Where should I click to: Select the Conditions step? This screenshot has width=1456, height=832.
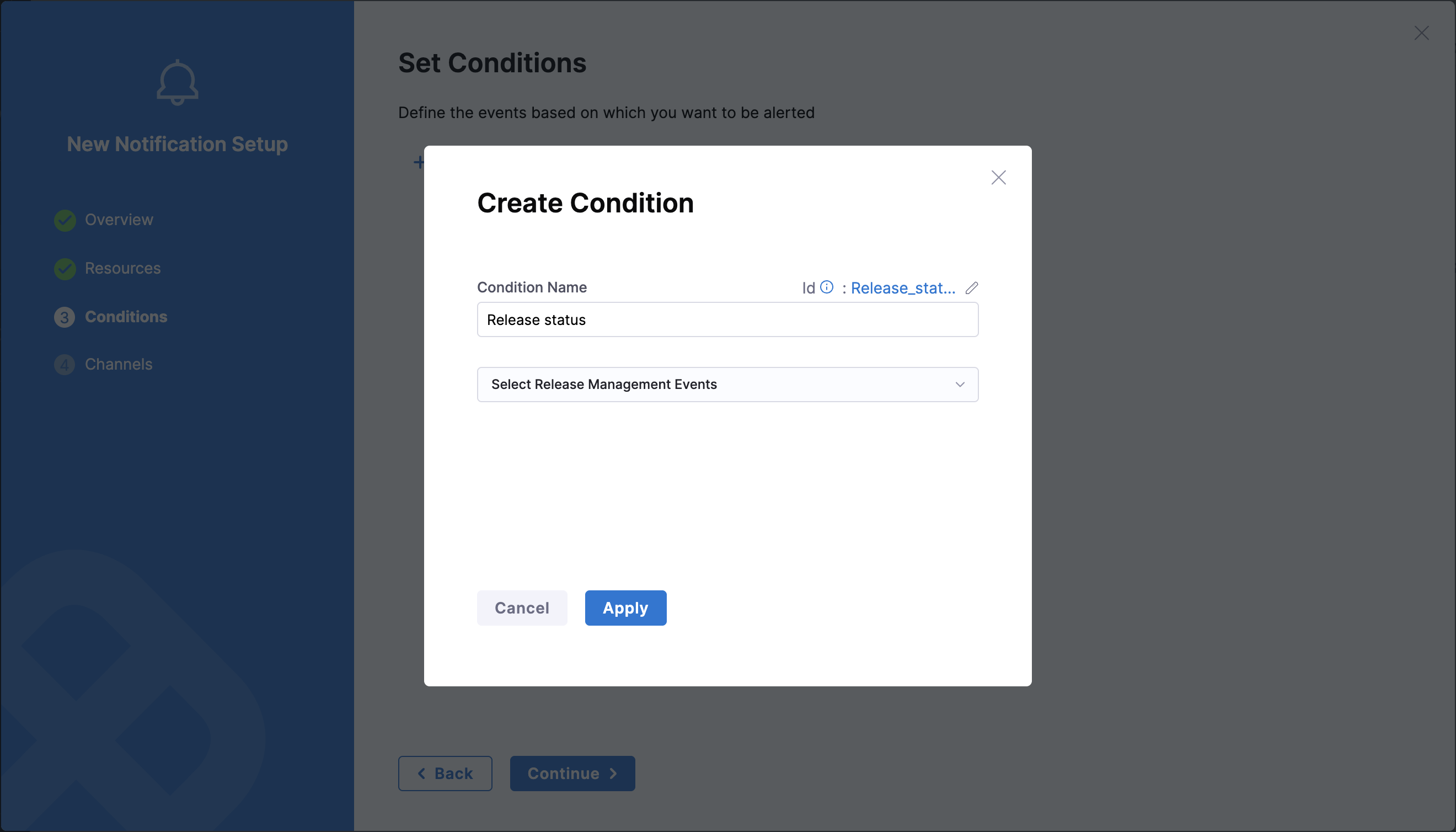point(126,317)
